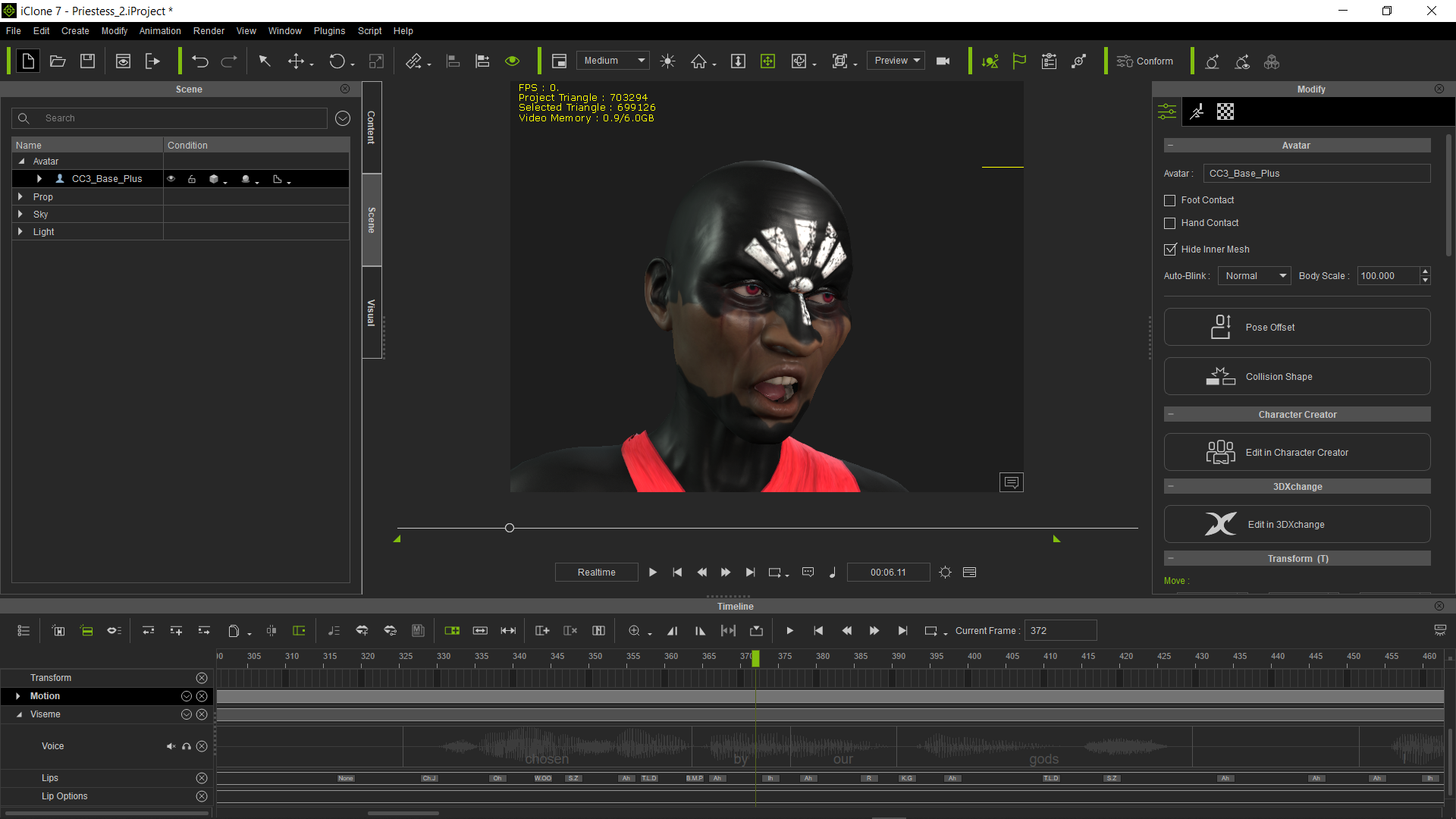Close the Lips track
This screenshot has height=819, width=1456.
[x=202, y=778]
